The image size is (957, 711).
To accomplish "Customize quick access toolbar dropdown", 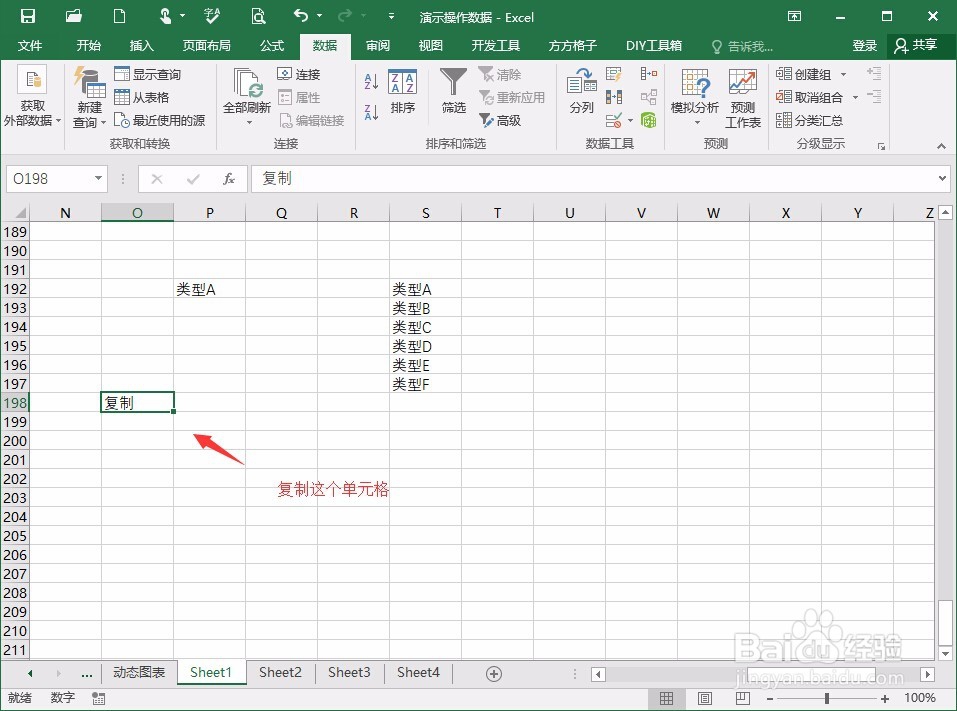I will (391, 16).
